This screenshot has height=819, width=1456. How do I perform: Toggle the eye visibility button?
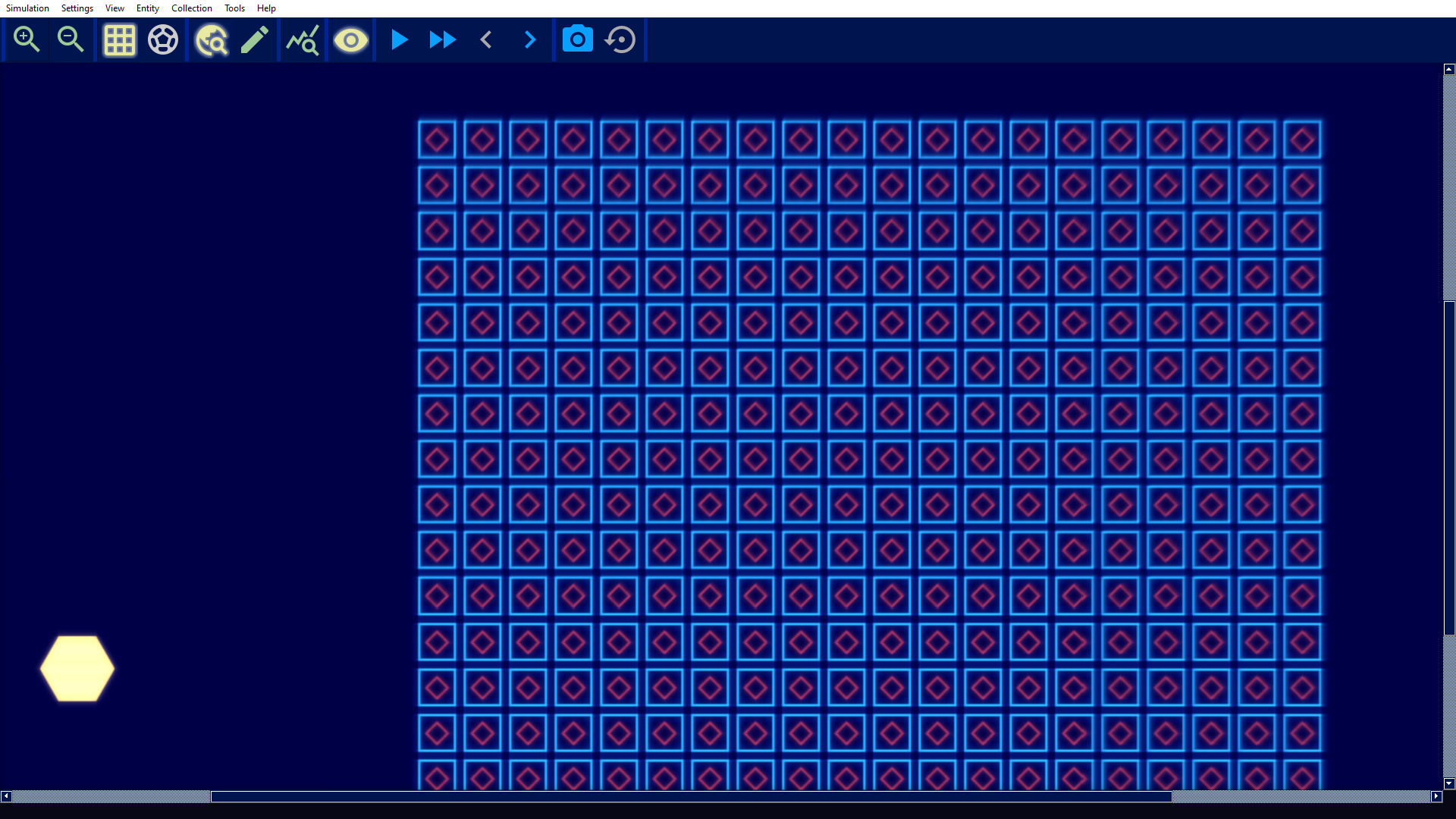(x=350, y=39)
